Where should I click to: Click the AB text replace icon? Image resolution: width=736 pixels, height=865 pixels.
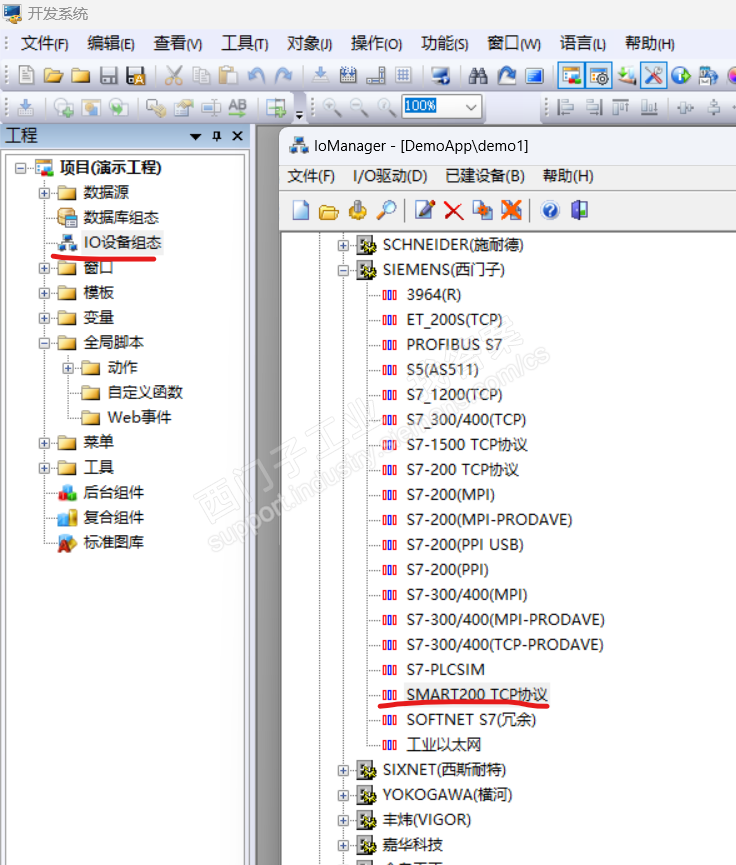click(x=237, y=107)
